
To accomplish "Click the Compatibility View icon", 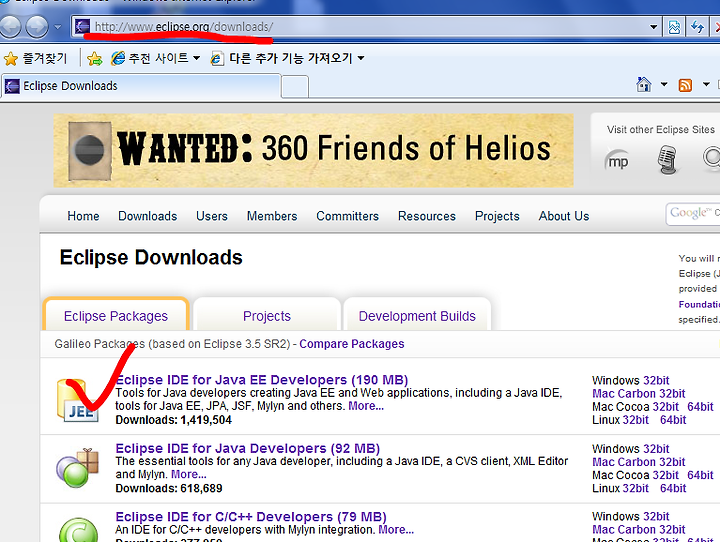I will click(674, 27).
